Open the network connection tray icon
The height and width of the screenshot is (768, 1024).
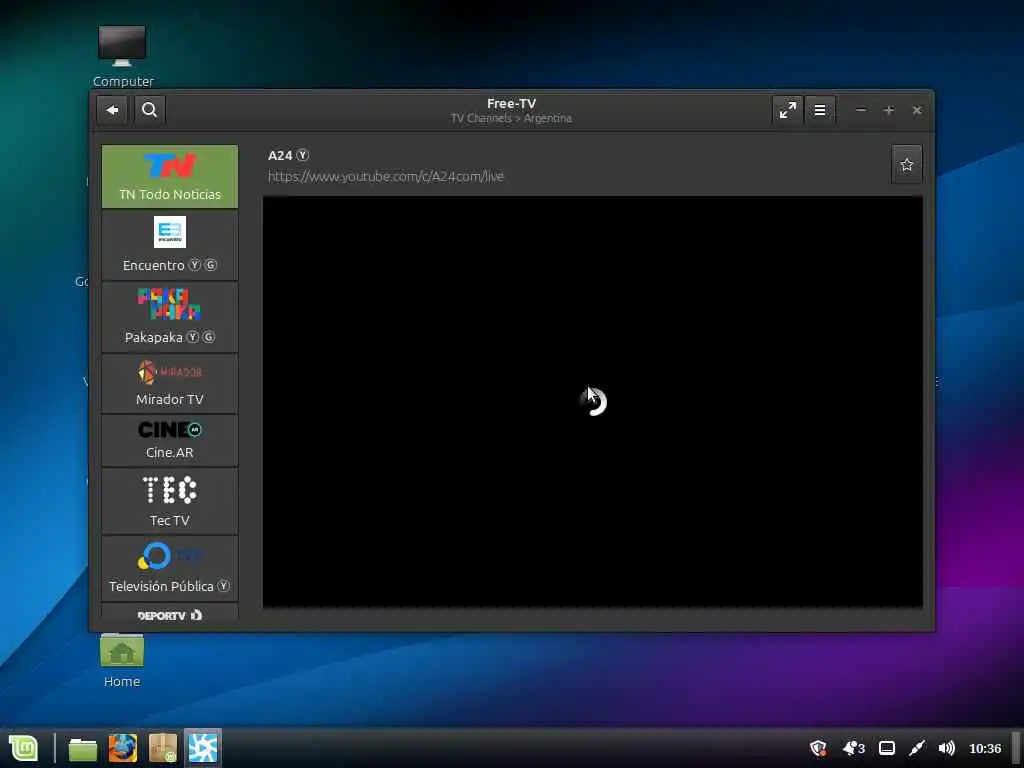(x=917, y=748)
